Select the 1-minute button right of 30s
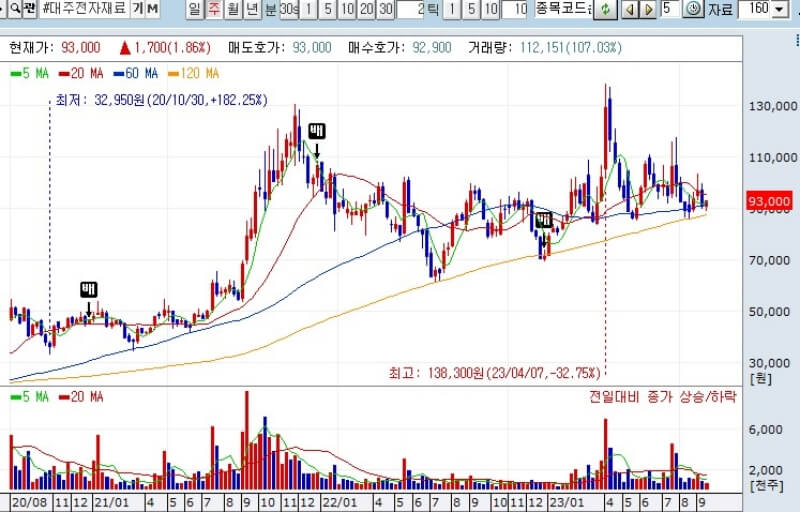The width and height of the screenshot is (800, 512). point(308,9)
